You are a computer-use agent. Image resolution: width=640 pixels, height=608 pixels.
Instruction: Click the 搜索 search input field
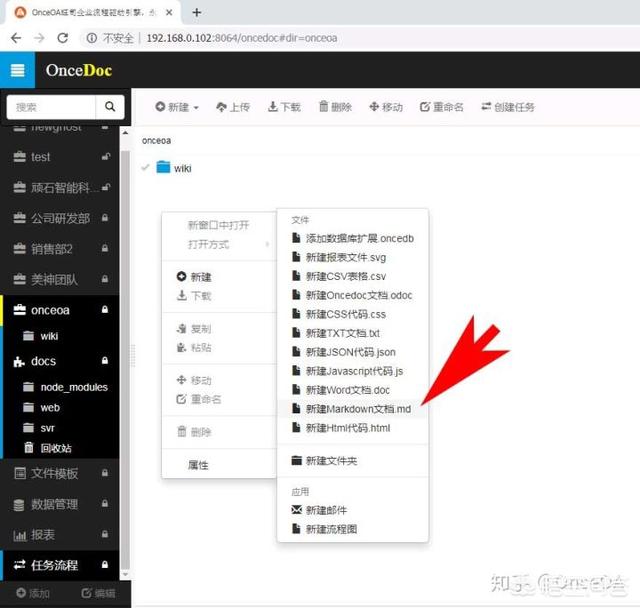click(50, 107)
